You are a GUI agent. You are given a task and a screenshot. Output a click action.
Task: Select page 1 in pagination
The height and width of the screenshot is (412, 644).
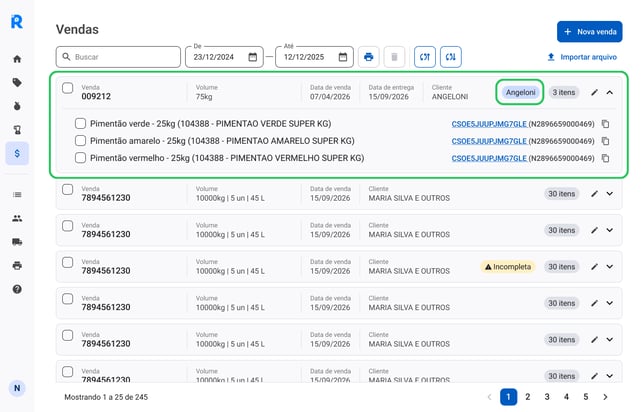(508, 397)
